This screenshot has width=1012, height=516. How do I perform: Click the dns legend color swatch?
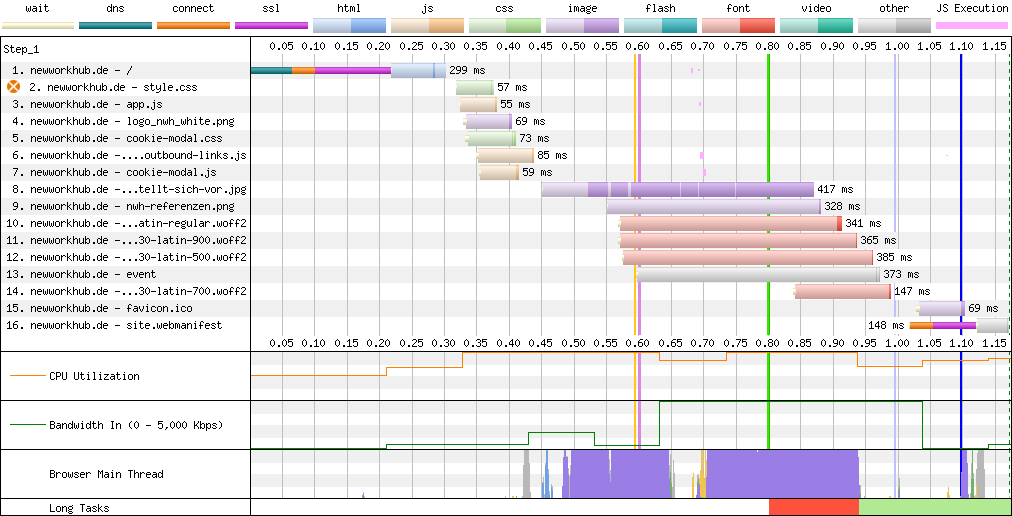point(116,25)
